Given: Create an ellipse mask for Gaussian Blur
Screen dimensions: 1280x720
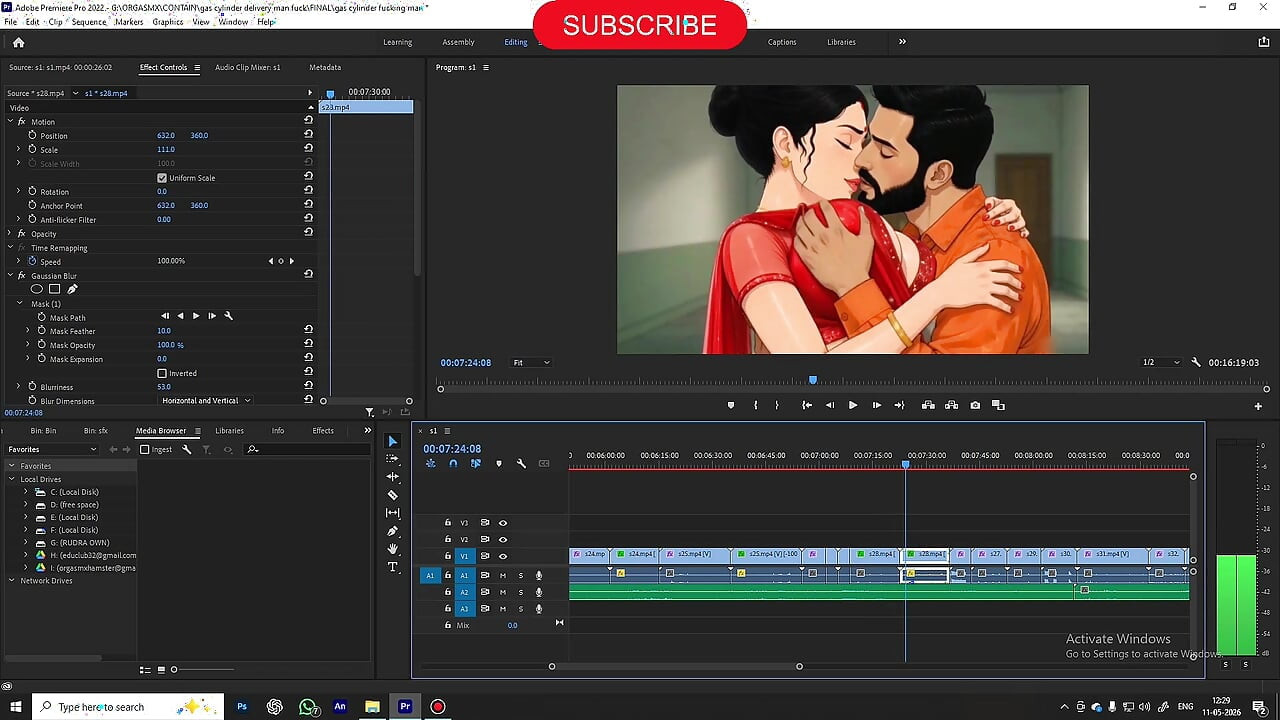Looking at the screenshot, I should (x=37, y=289).
